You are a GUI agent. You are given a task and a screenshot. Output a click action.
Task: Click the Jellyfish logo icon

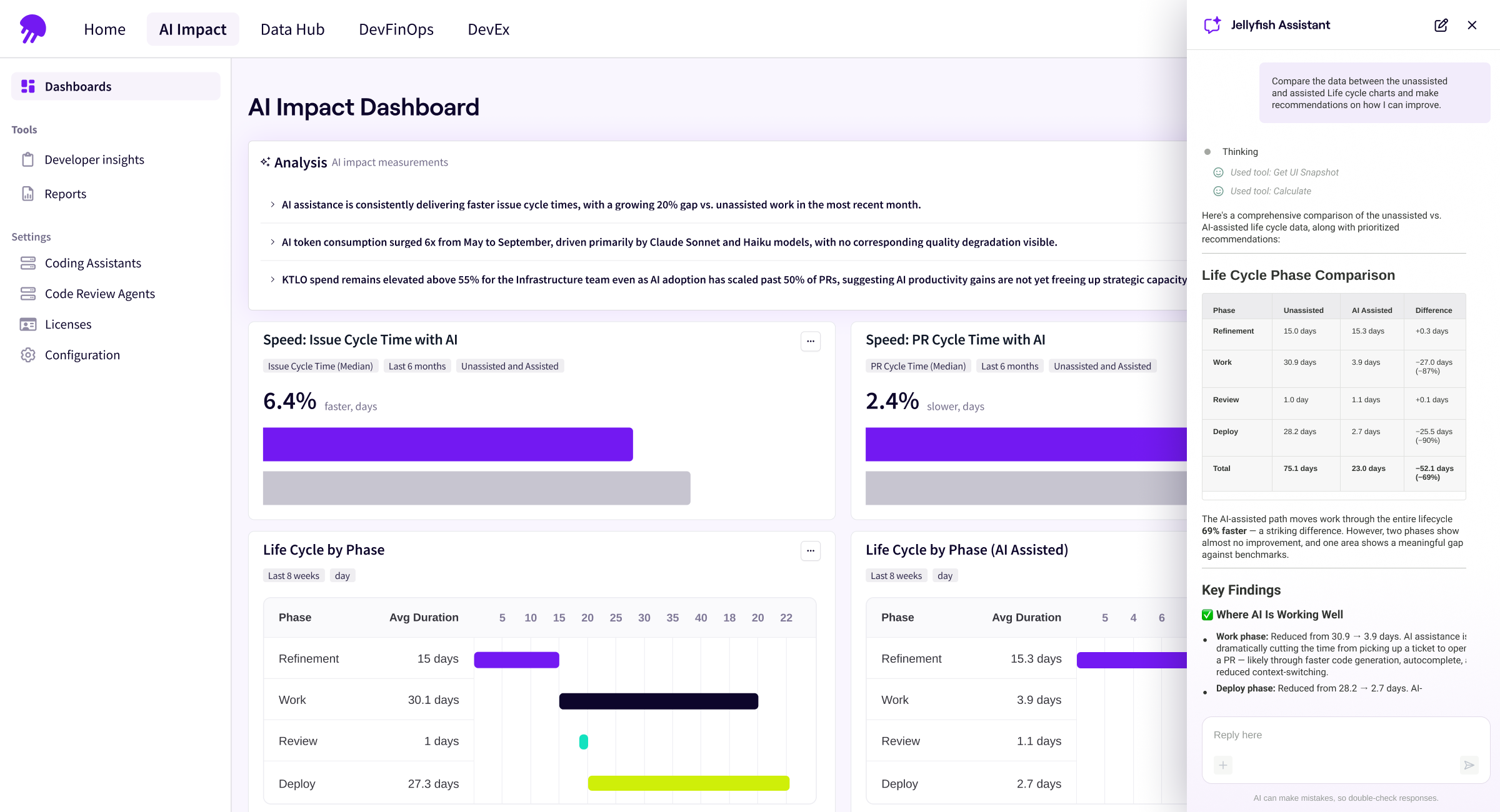pos(33,29)
